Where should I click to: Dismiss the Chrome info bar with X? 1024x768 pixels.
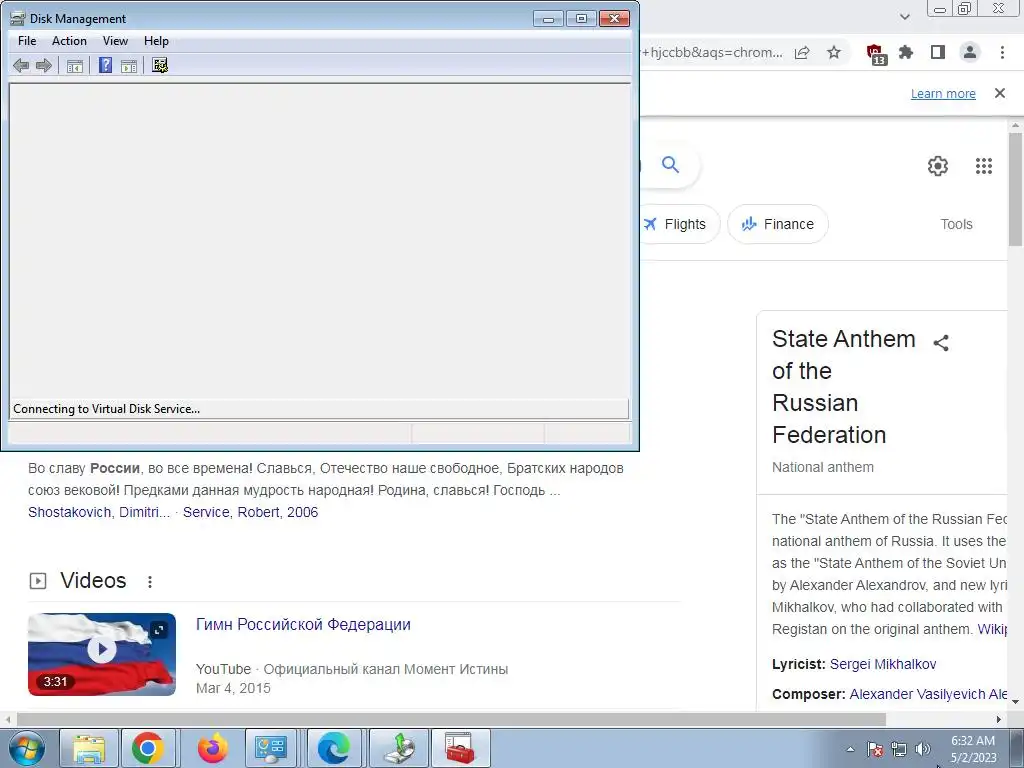[1000, 93]
